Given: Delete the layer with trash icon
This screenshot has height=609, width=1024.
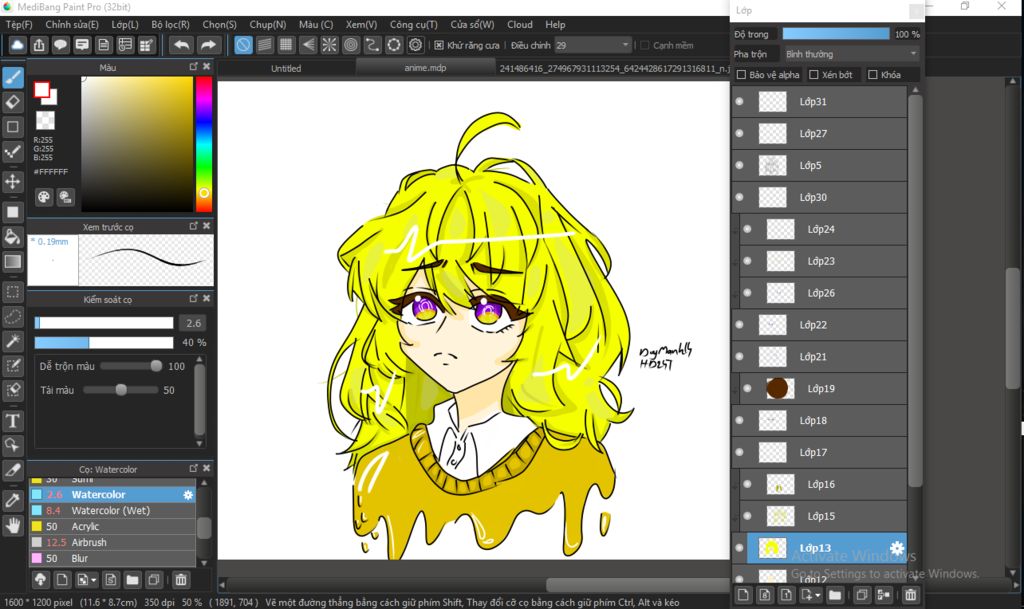Looking at the screenshot, I should [910, 595].
